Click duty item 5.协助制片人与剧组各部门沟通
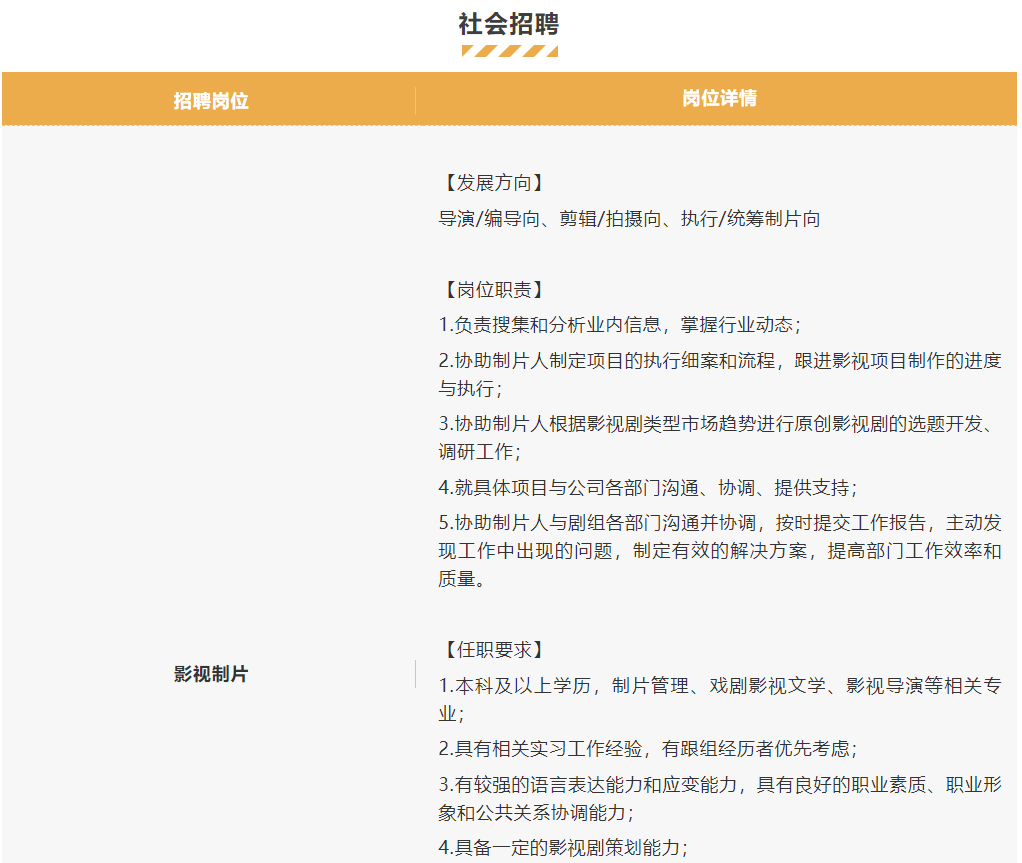This screenshot has width=1022, height=863. [x=720, y=551]
